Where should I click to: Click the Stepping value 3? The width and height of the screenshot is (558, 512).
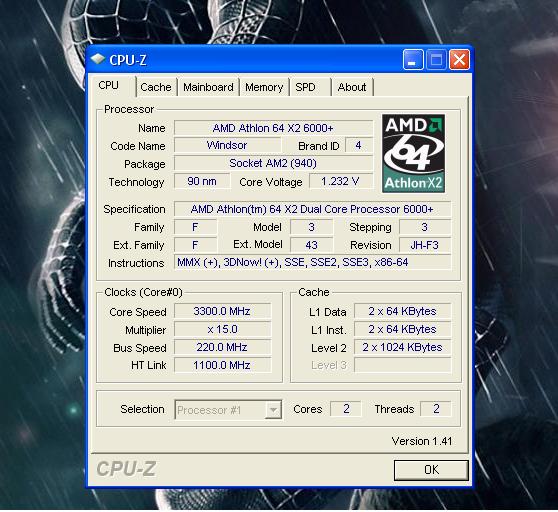[425, 227]
